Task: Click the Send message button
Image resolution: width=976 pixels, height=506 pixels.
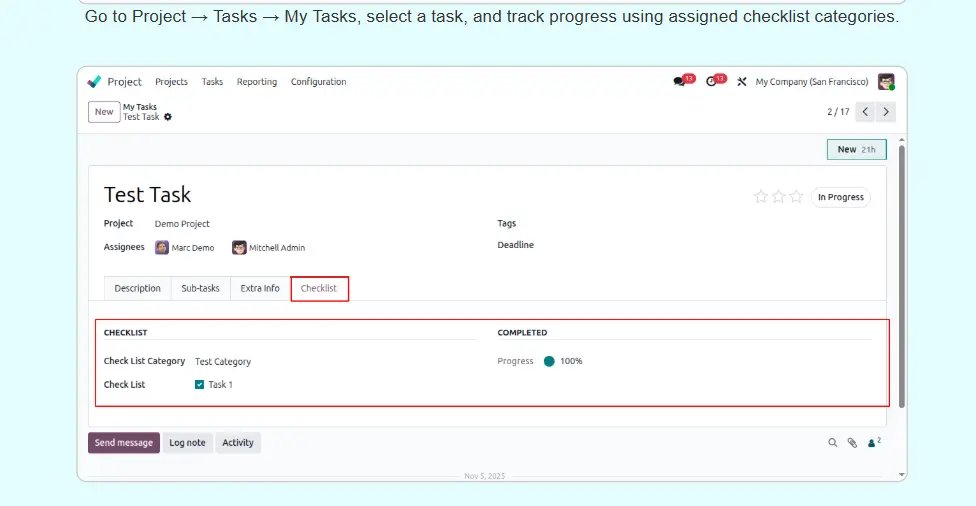Action: (123, 443)
